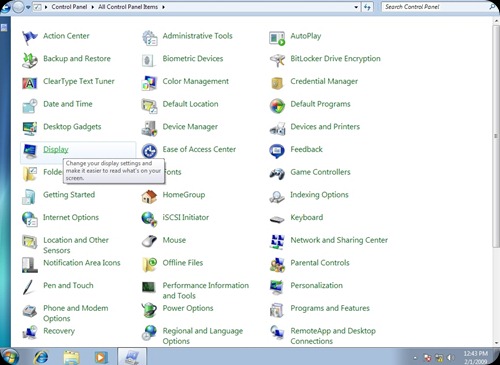Open the Action Center flag icon
The height and width of the screenshot is (365, 500).
pyautogui.click(x=30, y=37)
